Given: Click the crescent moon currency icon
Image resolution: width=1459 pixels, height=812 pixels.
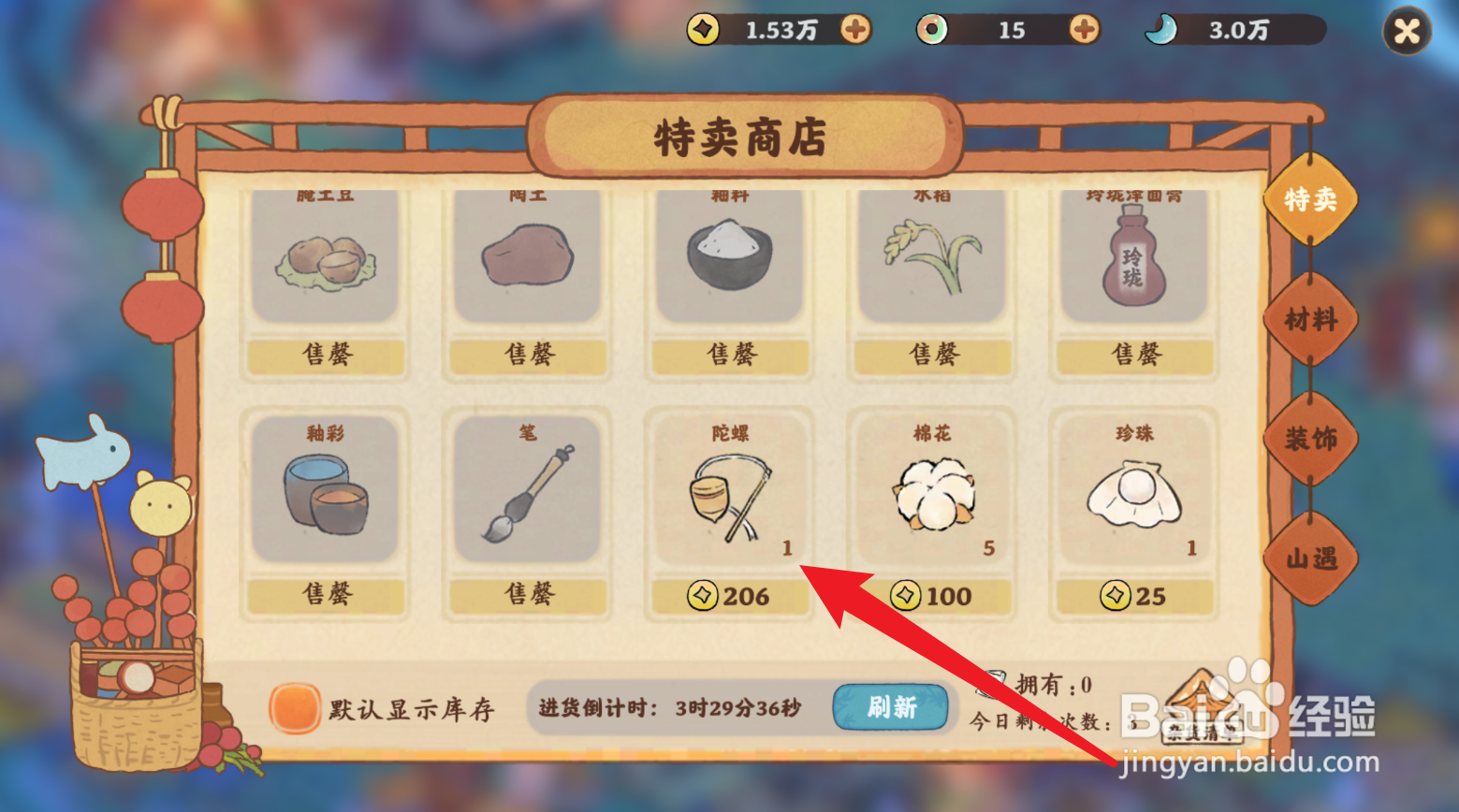Looking at the screenshot, I should point(1160,30).
